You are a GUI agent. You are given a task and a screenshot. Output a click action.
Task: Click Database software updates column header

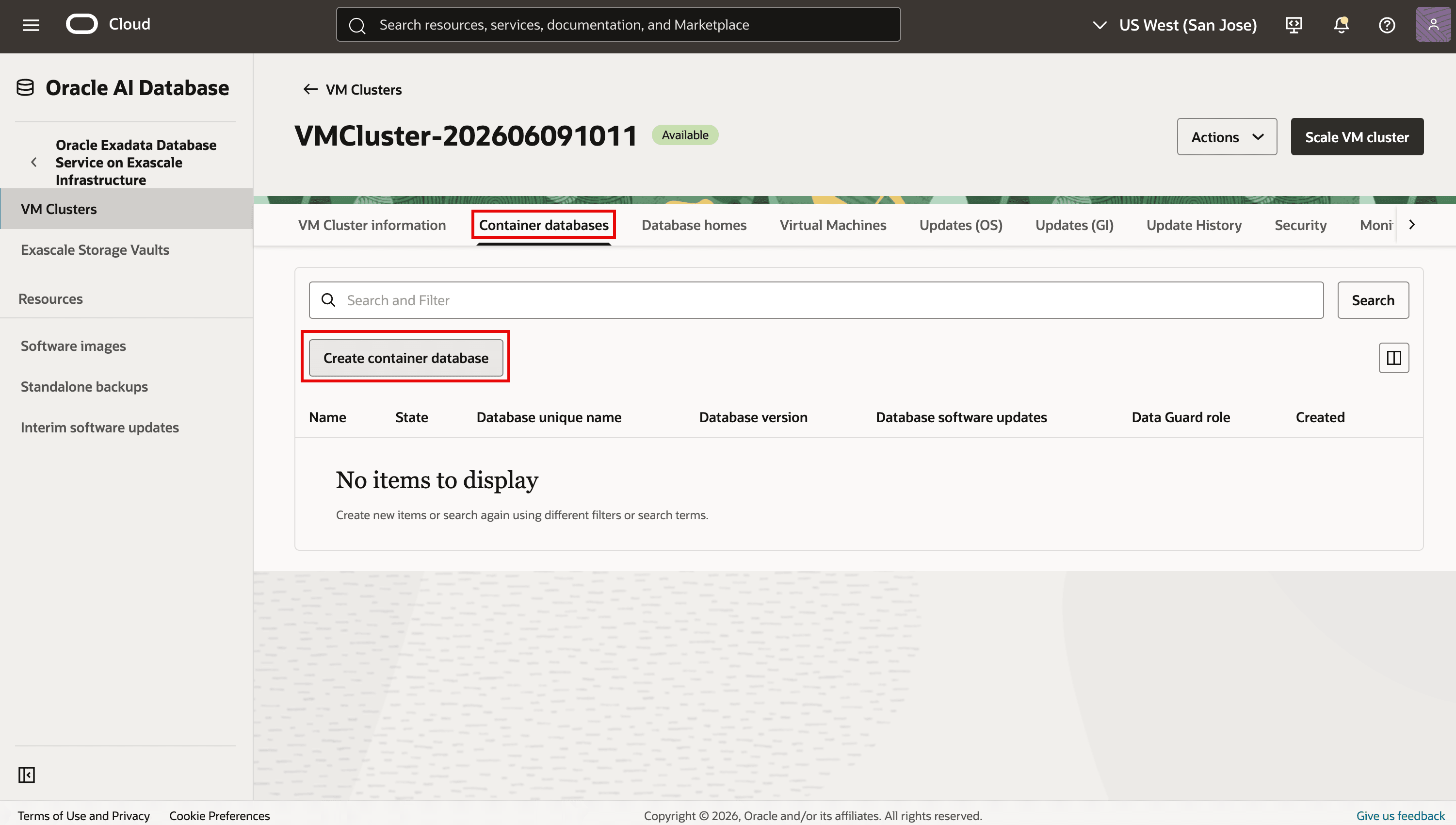coord(961,417)
